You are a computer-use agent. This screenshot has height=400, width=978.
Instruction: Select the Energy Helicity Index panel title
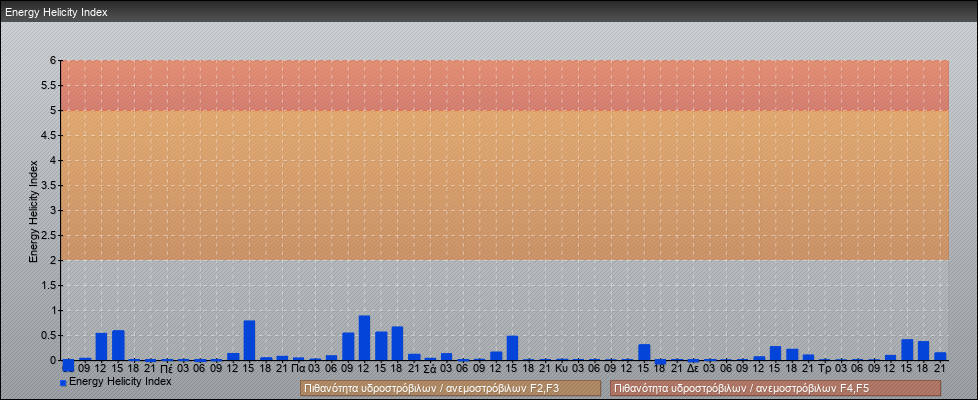pos(56,12)
